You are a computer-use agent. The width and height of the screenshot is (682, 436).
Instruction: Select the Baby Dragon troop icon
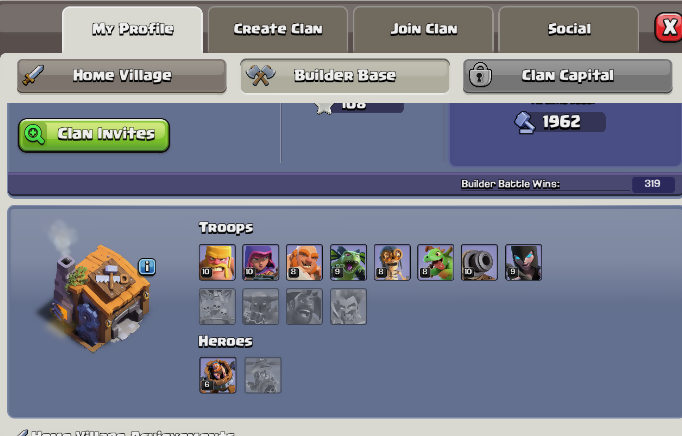pos(435,262)
